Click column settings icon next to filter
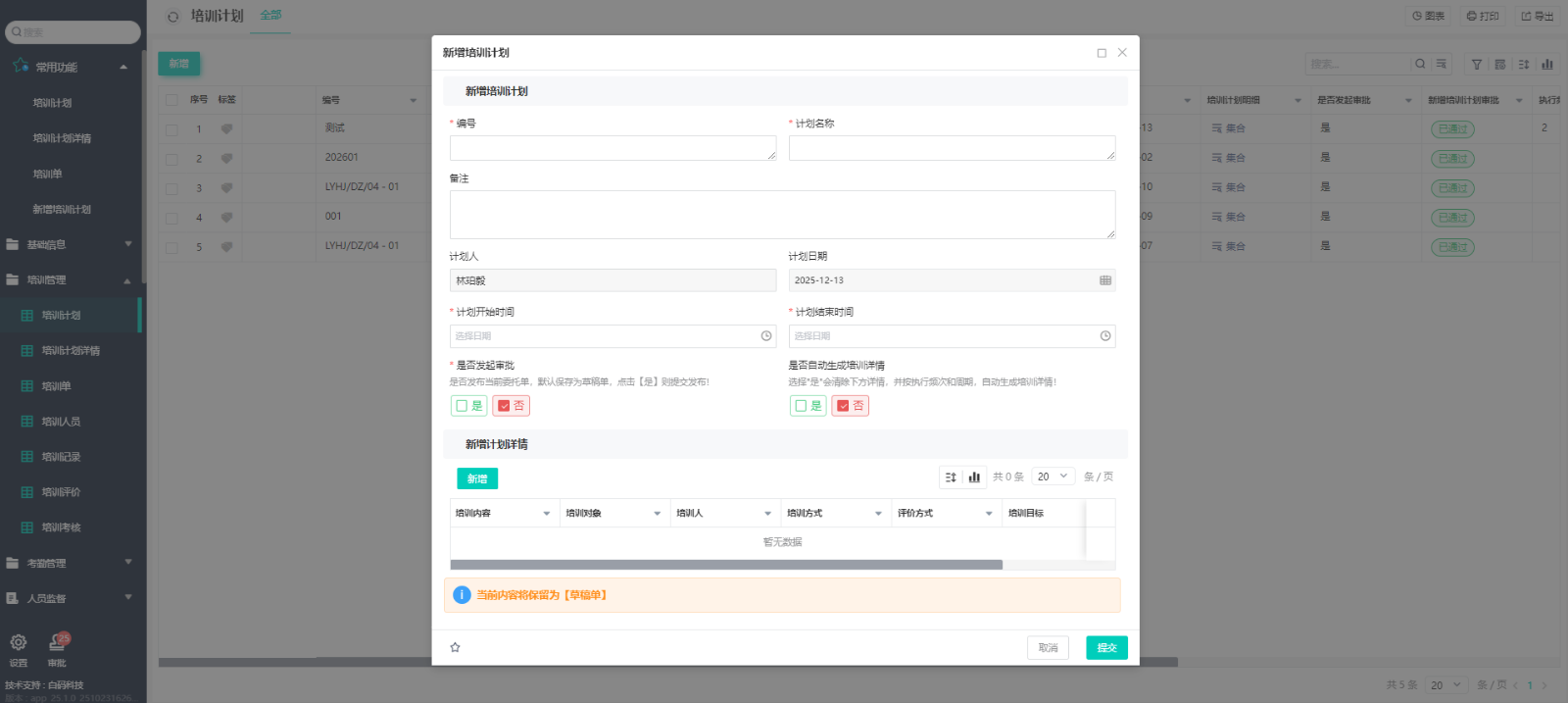The height and width of the screenshot is (703, 1568). 1500,64
